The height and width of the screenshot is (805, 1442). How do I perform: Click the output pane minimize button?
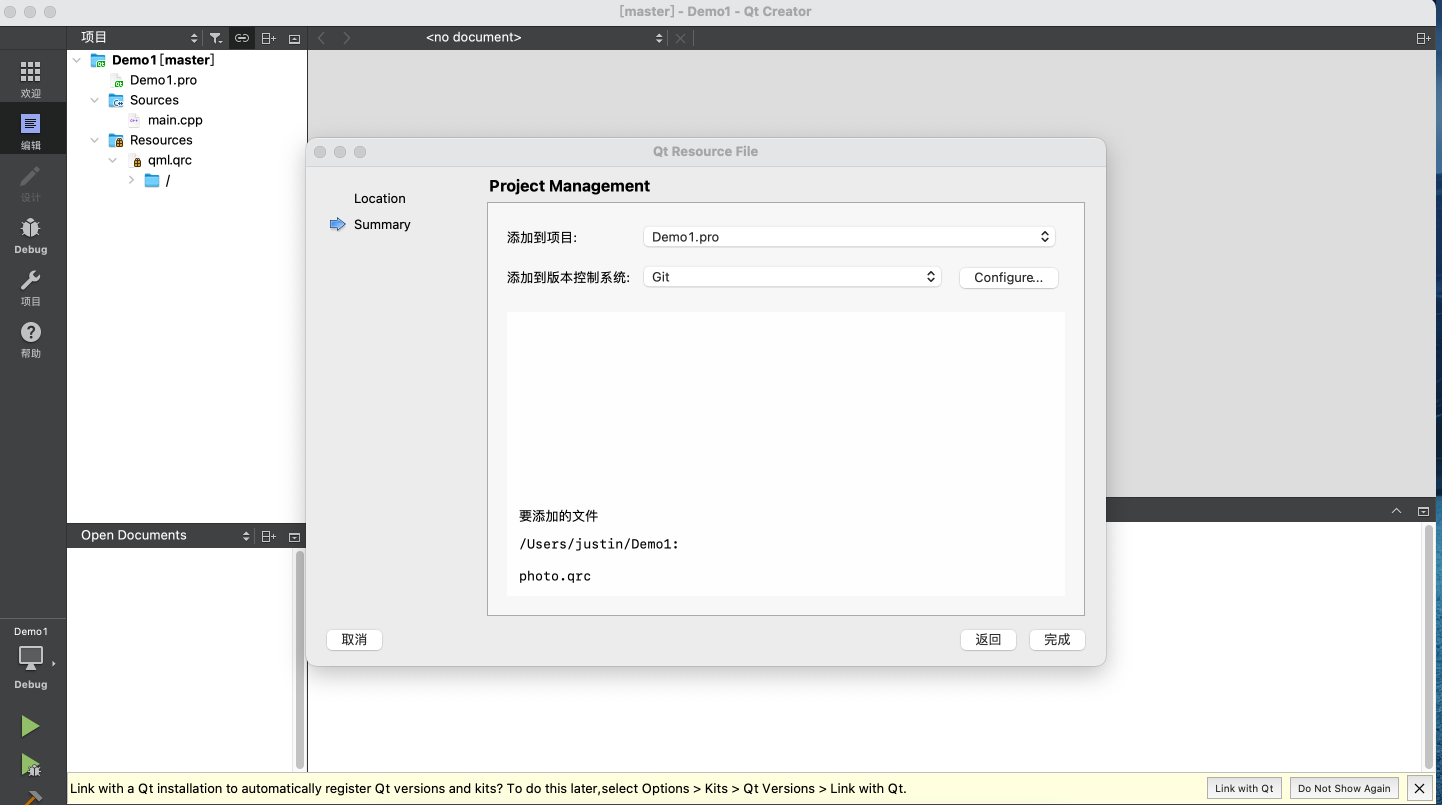click(1424, 511)
